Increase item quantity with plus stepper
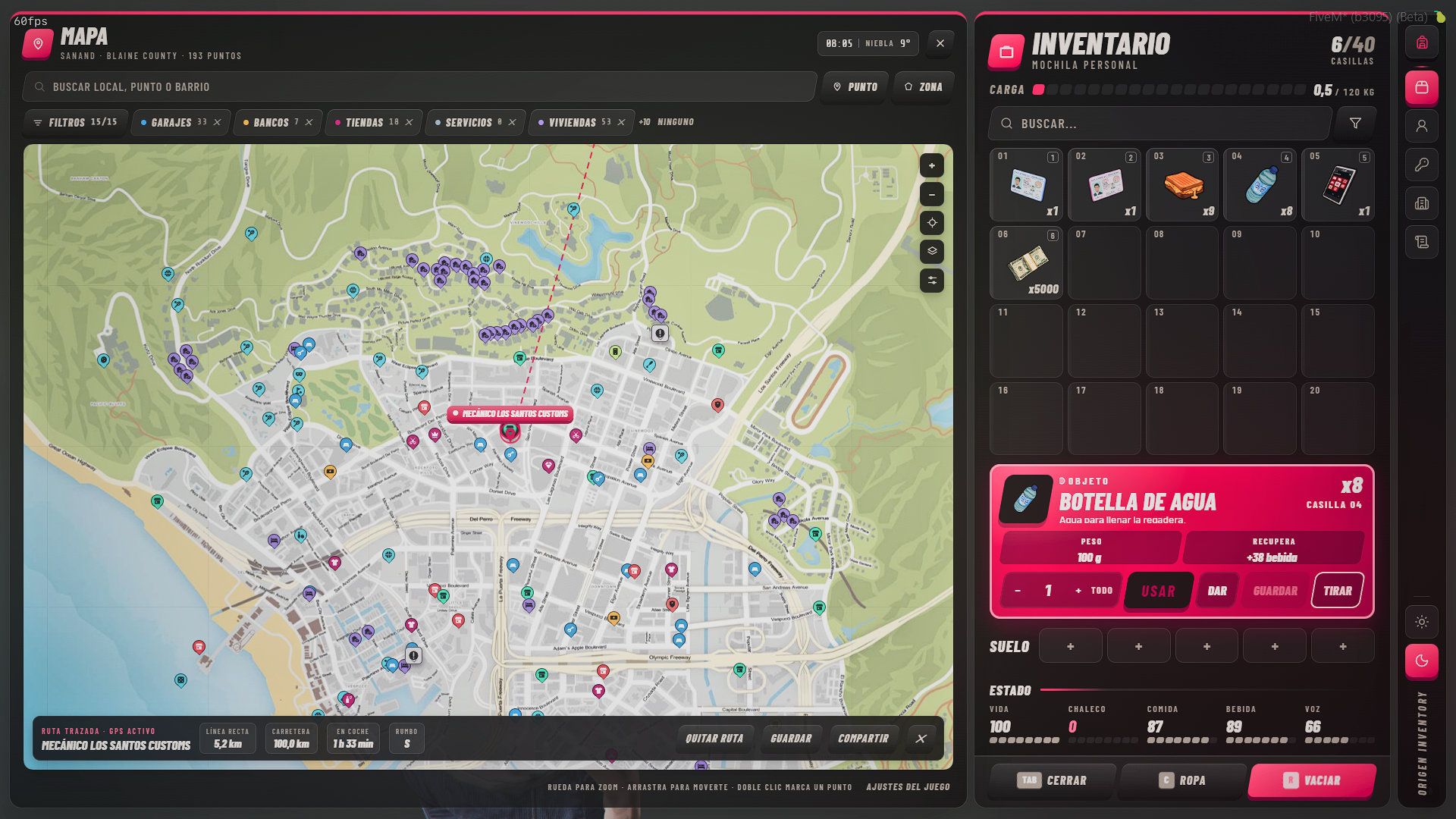This screenshot has height=819, width=1456. pyautogui.click(x=1078, y=591)
